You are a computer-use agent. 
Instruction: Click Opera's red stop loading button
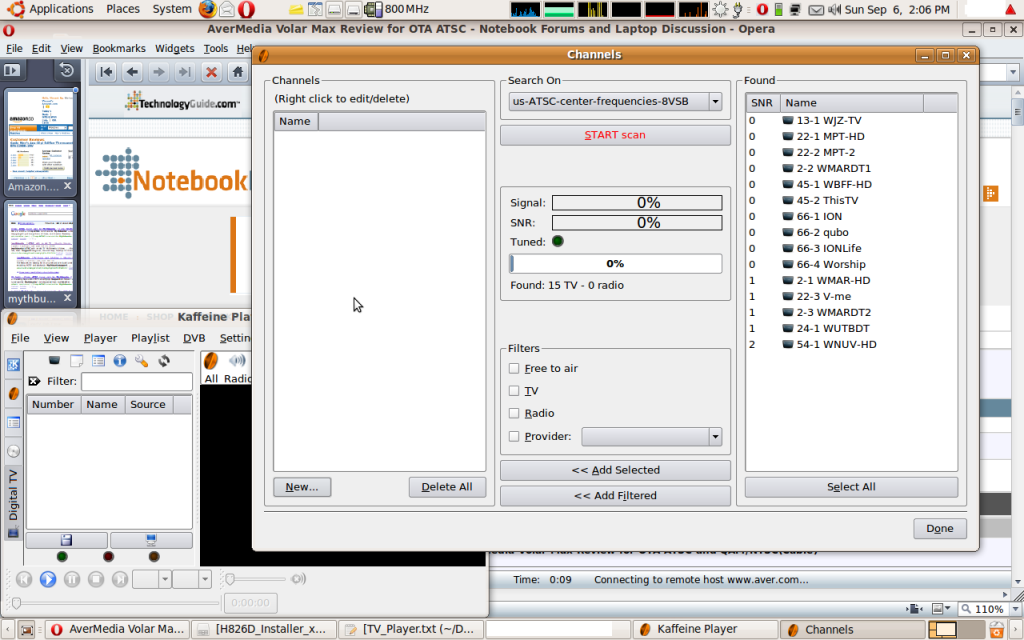[x=211, y=72]
